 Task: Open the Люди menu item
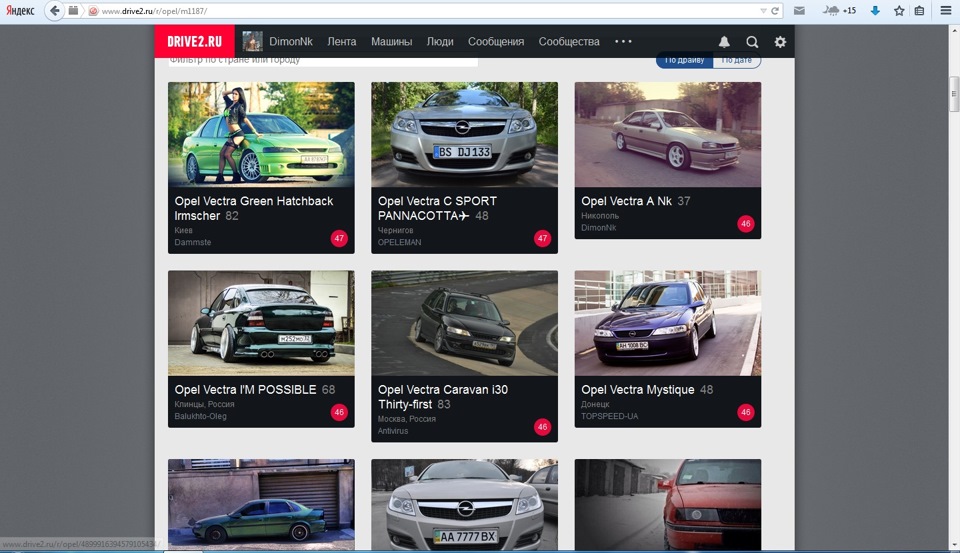pyautogui.click(x=440, y=42)
